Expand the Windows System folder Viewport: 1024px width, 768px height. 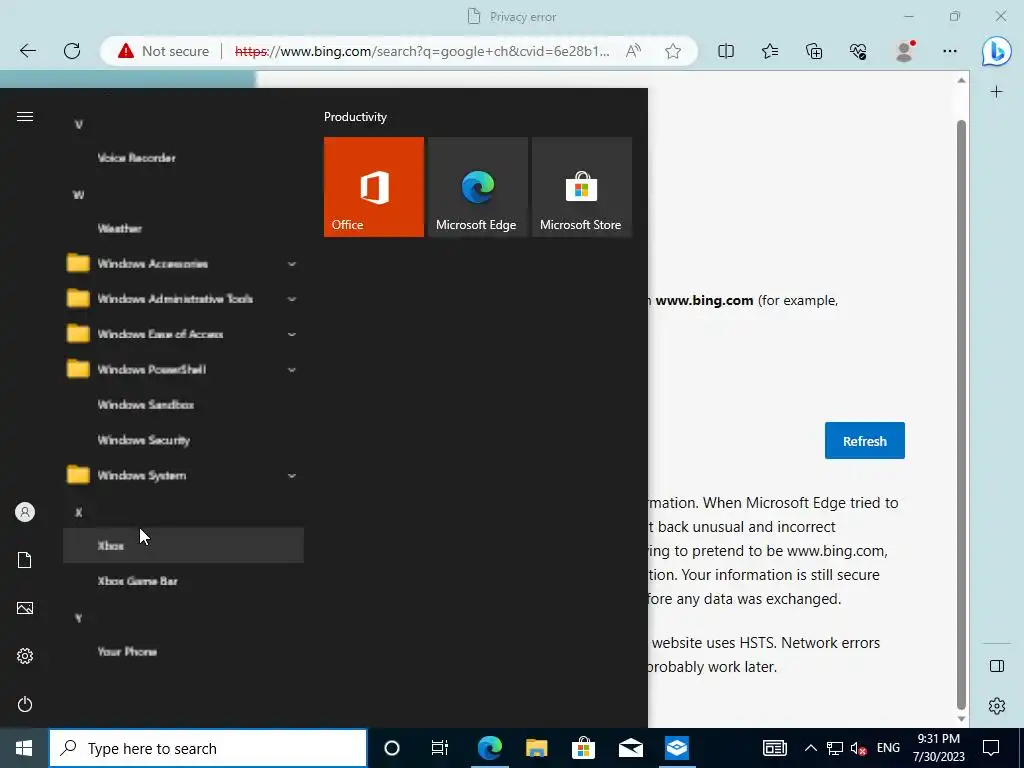click(x=183, y=475)
